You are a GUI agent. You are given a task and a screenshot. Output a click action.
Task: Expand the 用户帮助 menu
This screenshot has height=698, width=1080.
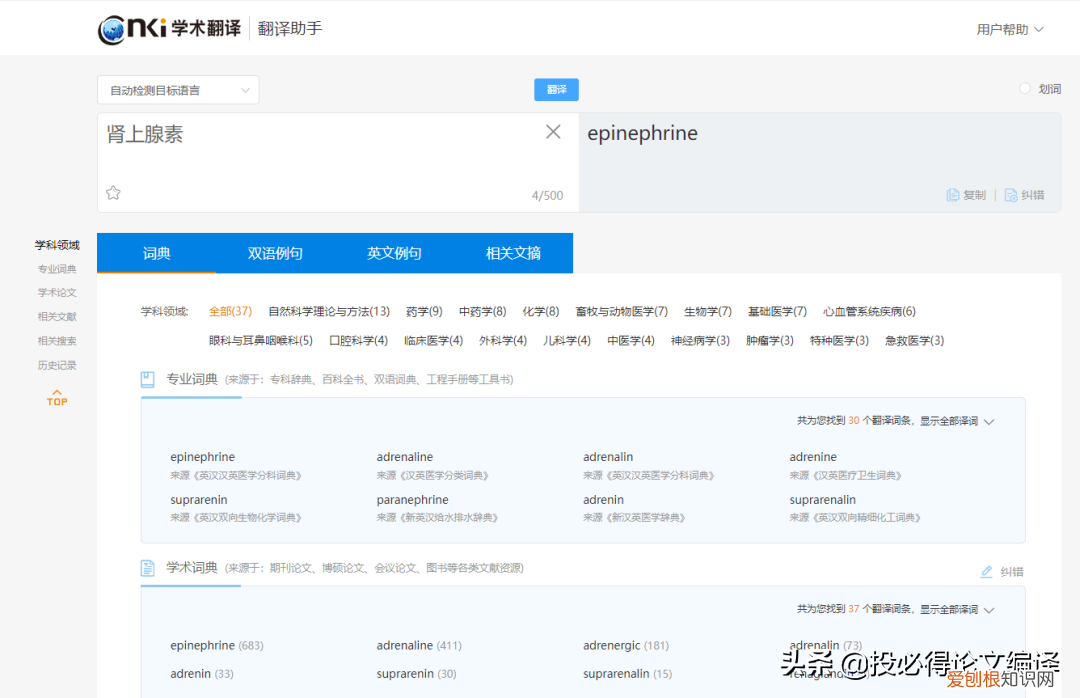click(x=1009, y=28)
